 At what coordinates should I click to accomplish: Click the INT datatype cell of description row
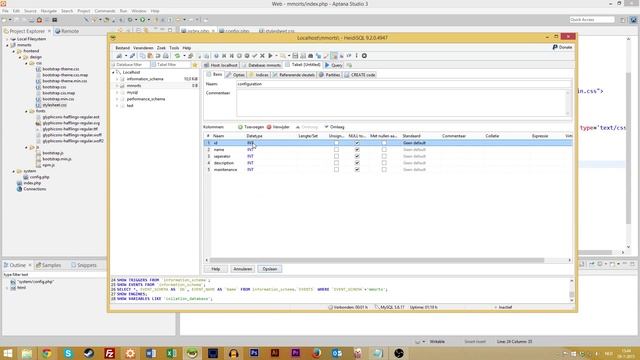pos(250,163)
